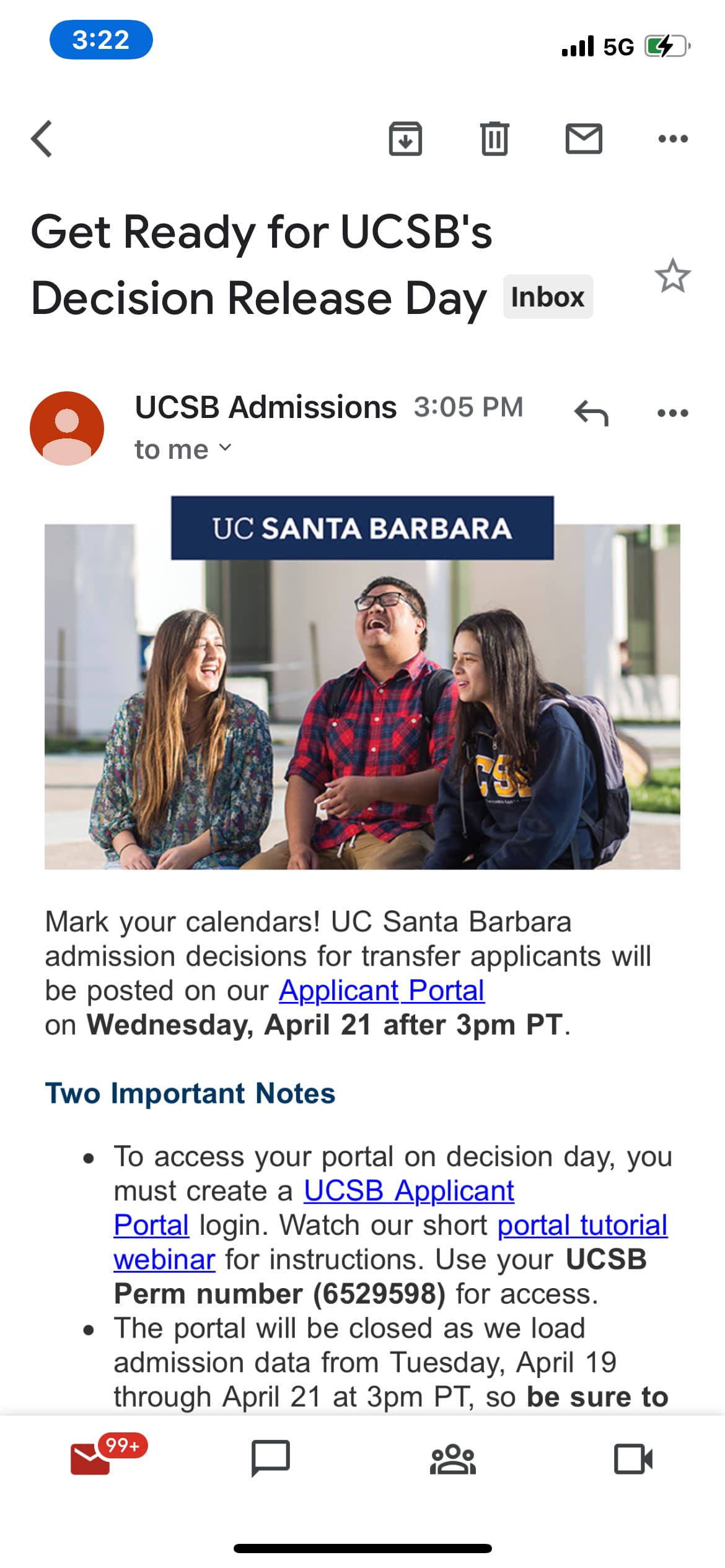Open the portal tutorial webinar link
The image size is (725, 1568).
coord(582,1226)
